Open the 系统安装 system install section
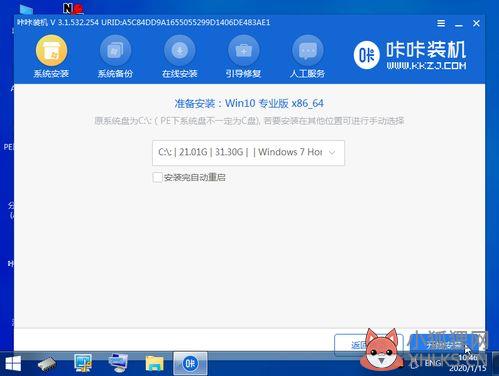The width and height of the screenshot is (499, 376). 51,57
